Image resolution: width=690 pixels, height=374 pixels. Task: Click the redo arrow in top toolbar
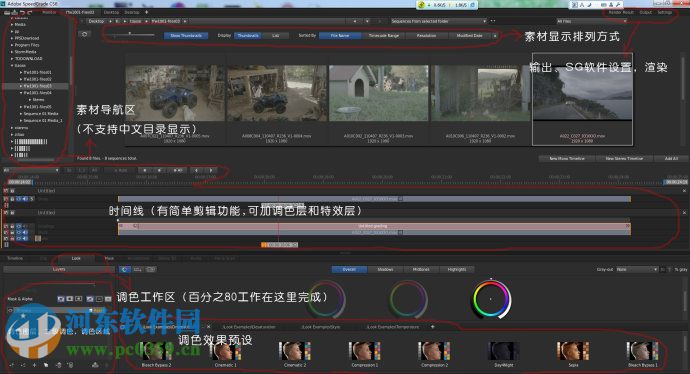(x=29, y=13)
